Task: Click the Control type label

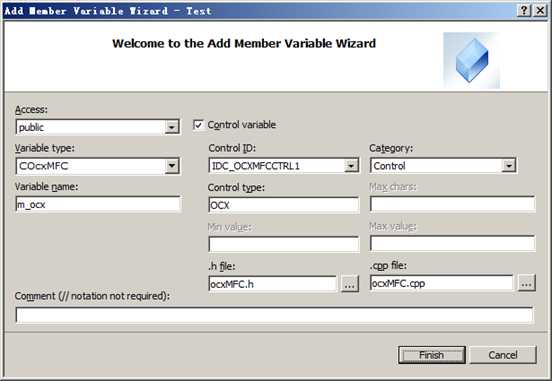Action: 236,188
